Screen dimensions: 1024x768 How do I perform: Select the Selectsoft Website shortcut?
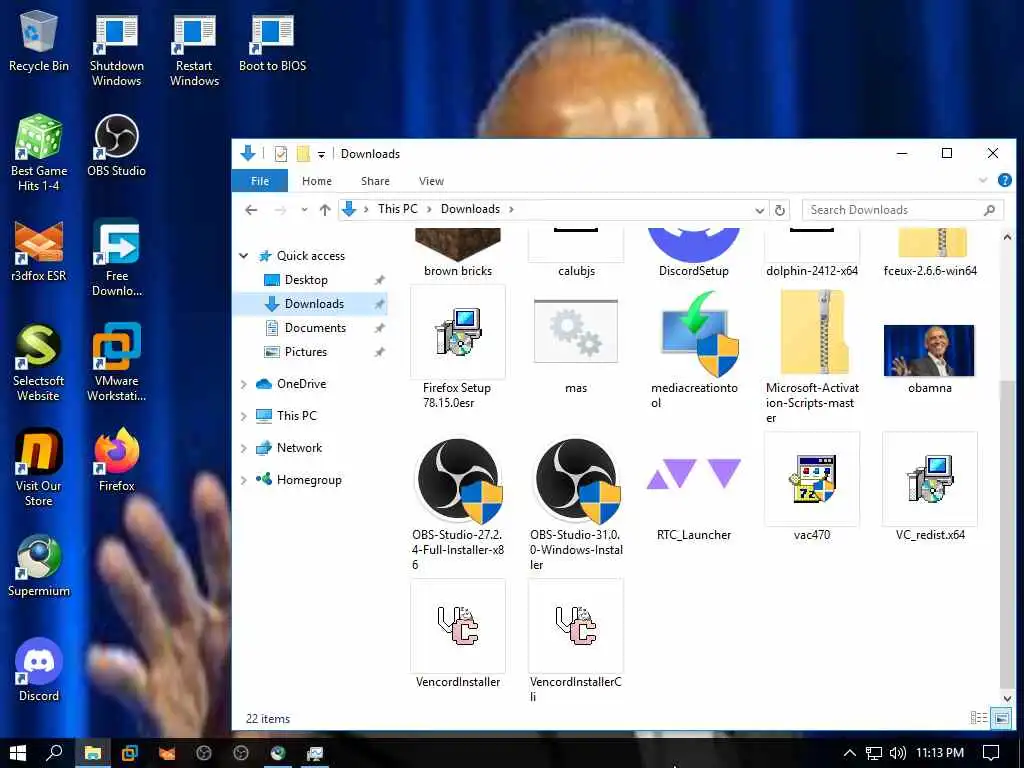pos(39,363)
